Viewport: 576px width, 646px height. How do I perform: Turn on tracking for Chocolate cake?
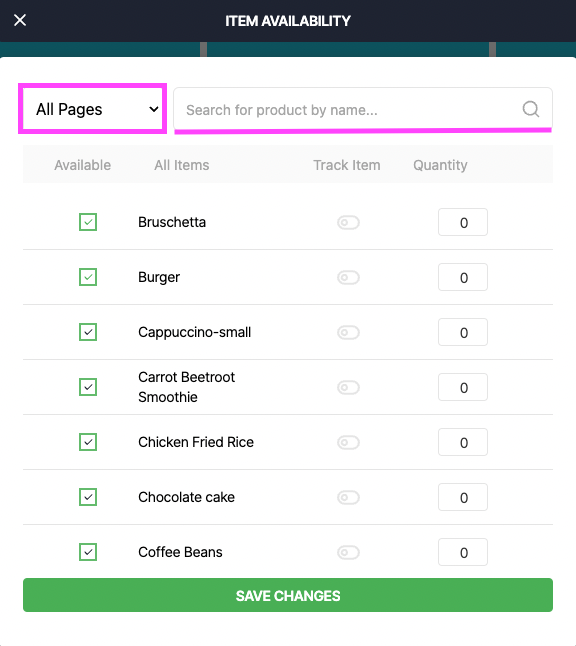348,497
